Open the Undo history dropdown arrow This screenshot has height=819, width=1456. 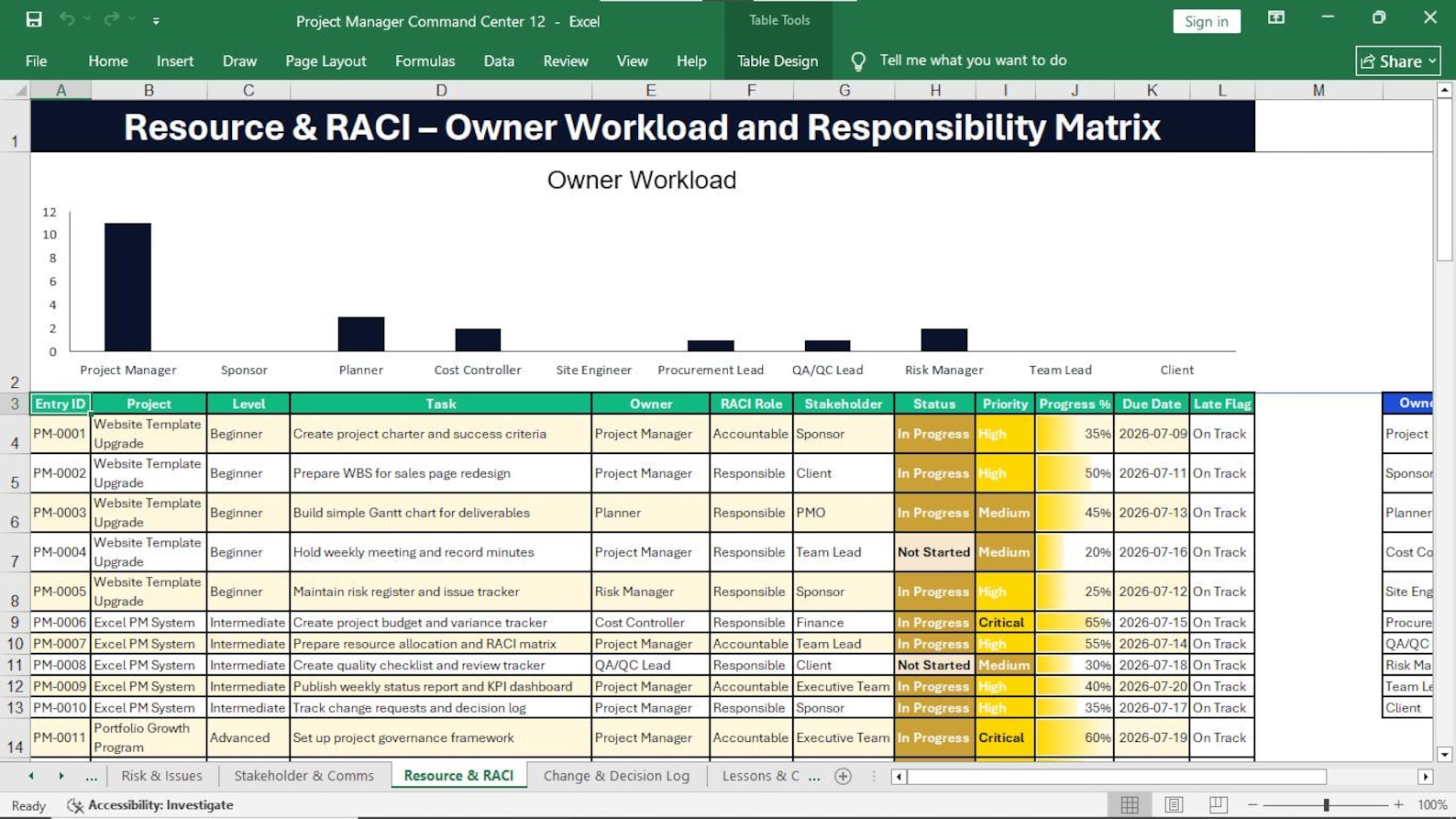coord(87,19)
